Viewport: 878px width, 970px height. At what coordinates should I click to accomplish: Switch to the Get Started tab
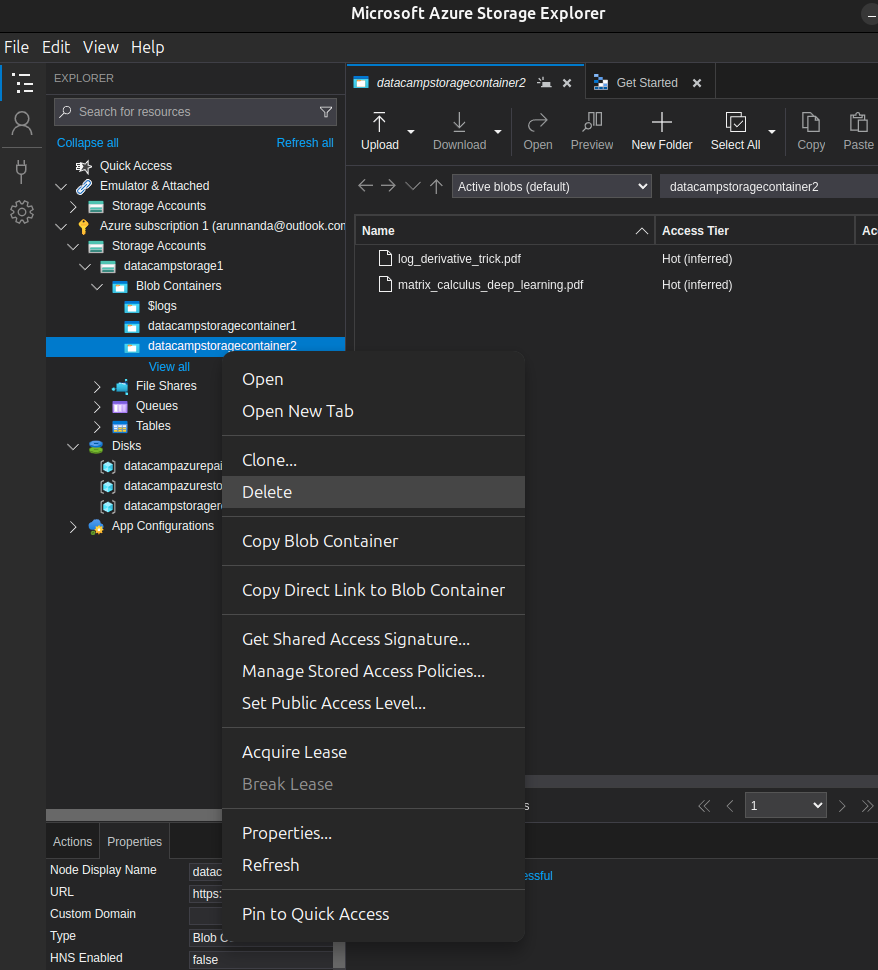pyautogui.click(x=646, y=83)
